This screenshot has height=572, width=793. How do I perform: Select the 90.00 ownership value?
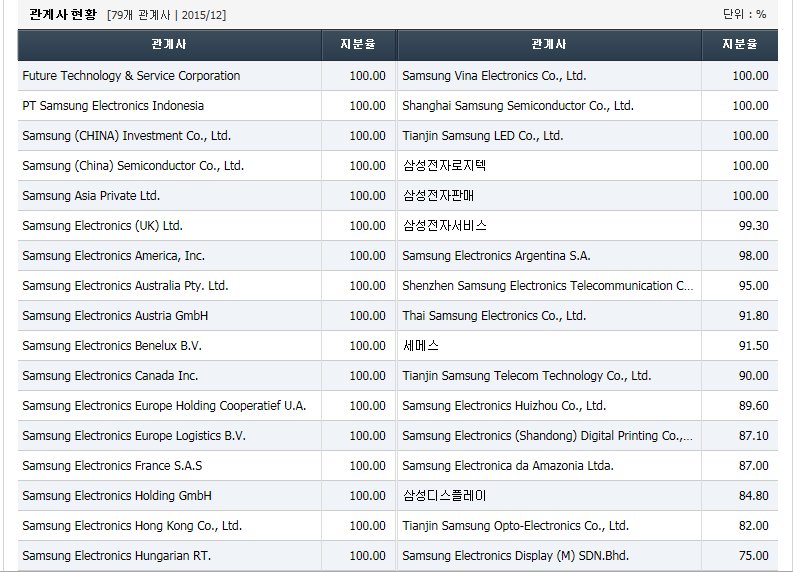coord(754,376)
